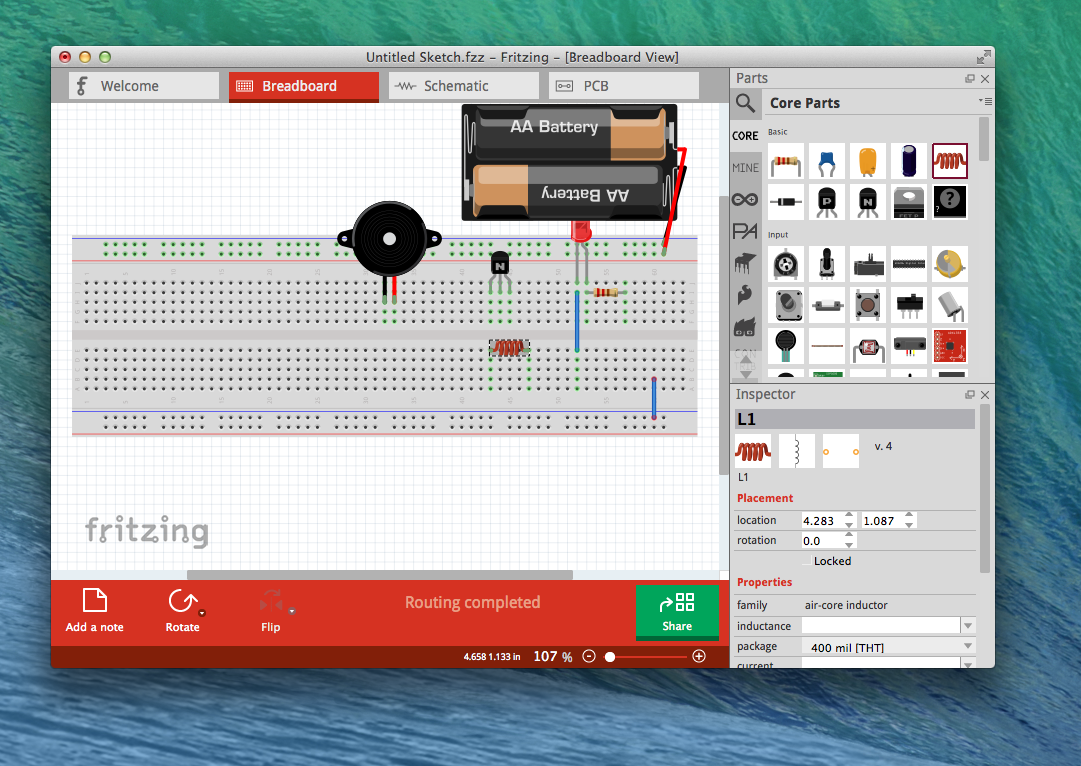The image size is (1081, 766).
Task: Select the pushbutton part icon
Action: [867, 305]
